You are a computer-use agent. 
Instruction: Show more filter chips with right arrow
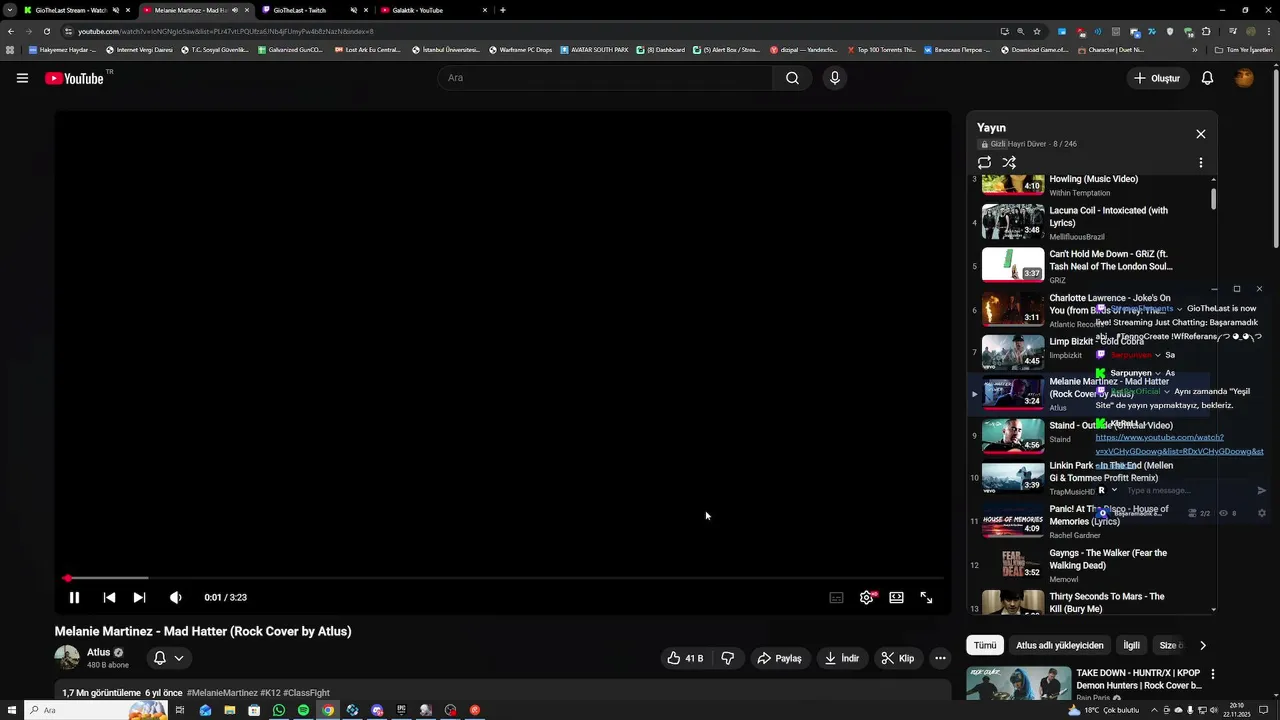[x=1202, y=645]
